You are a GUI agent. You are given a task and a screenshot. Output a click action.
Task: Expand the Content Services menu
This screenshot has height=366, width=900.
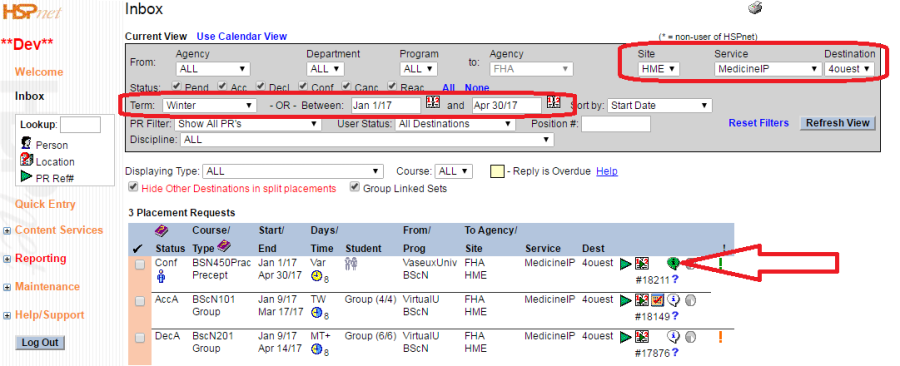[7, 231]
